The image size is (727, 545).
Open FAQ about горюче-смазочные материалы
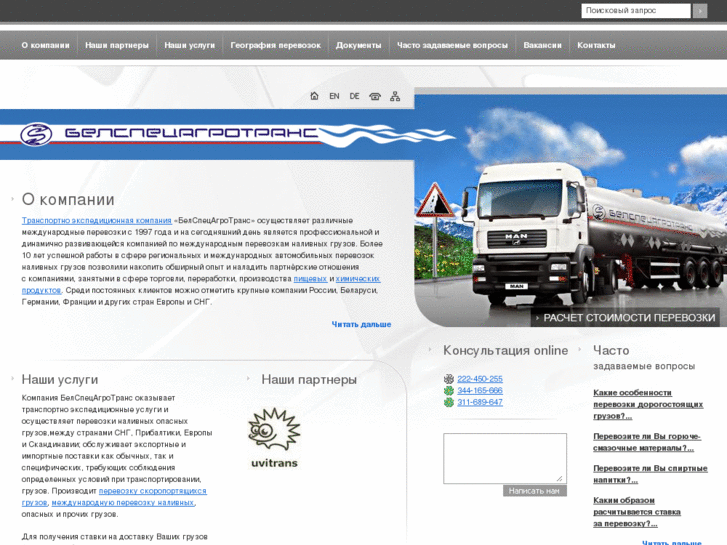(647, 442)
